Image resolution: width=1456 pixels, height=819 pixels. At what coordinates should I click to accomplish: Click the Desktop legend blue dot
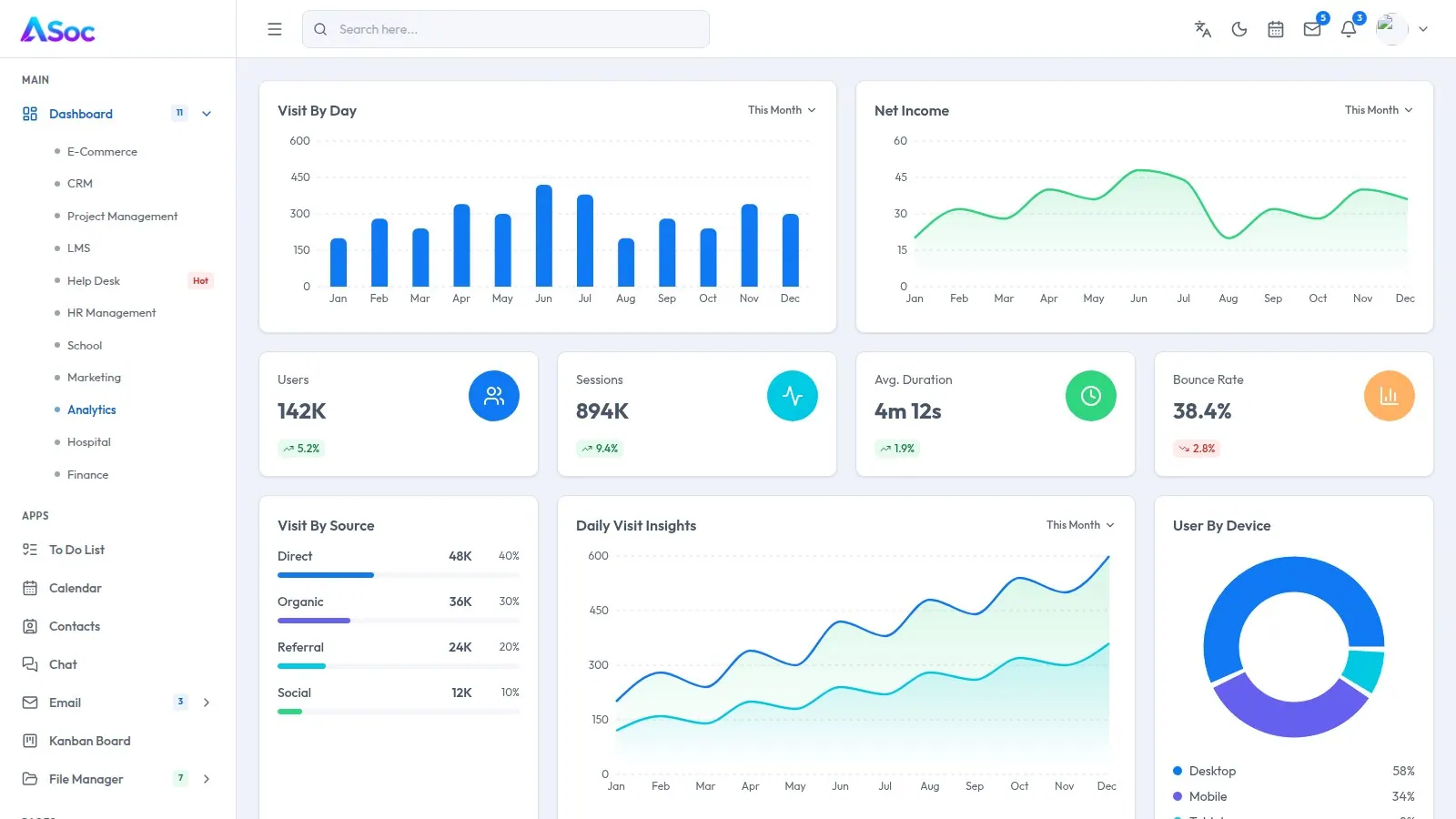click(x=1178, y=771)
